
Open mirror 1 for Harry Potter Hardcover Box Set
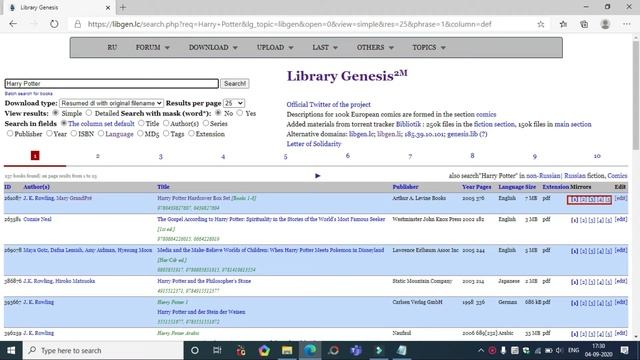[x=574, y=199]
